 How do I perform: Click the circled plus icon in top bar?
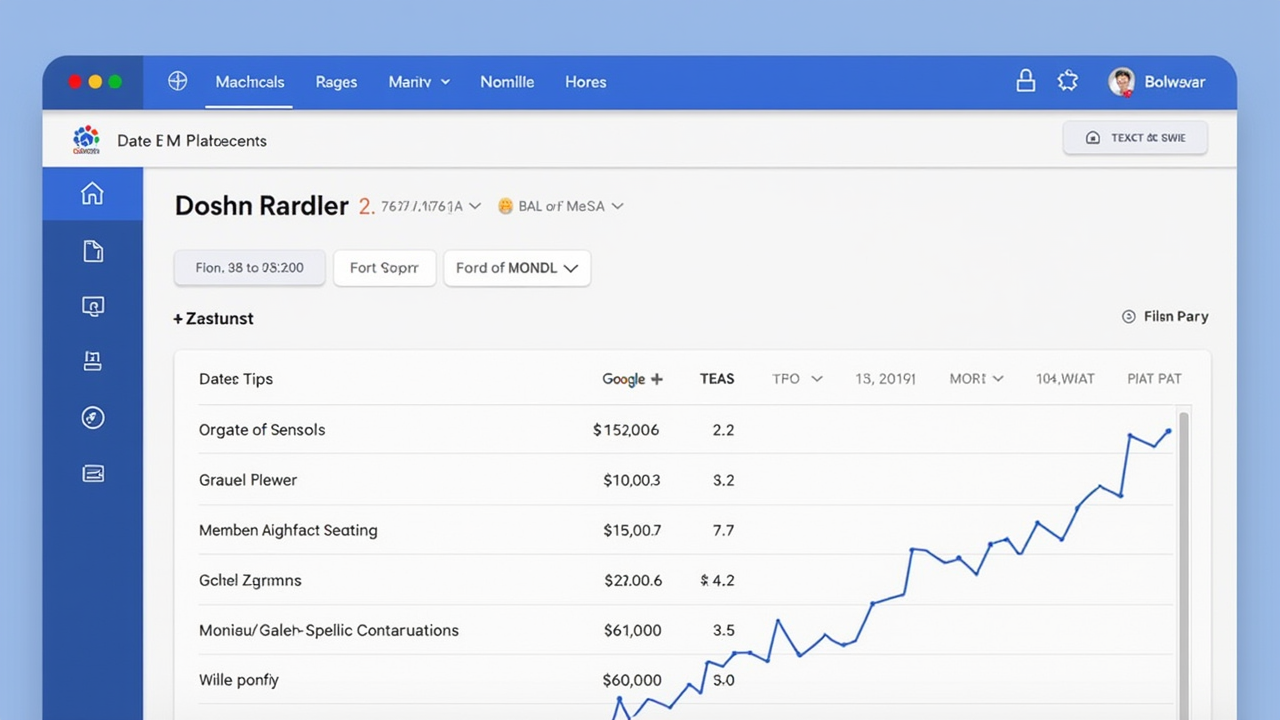(178, 82)
